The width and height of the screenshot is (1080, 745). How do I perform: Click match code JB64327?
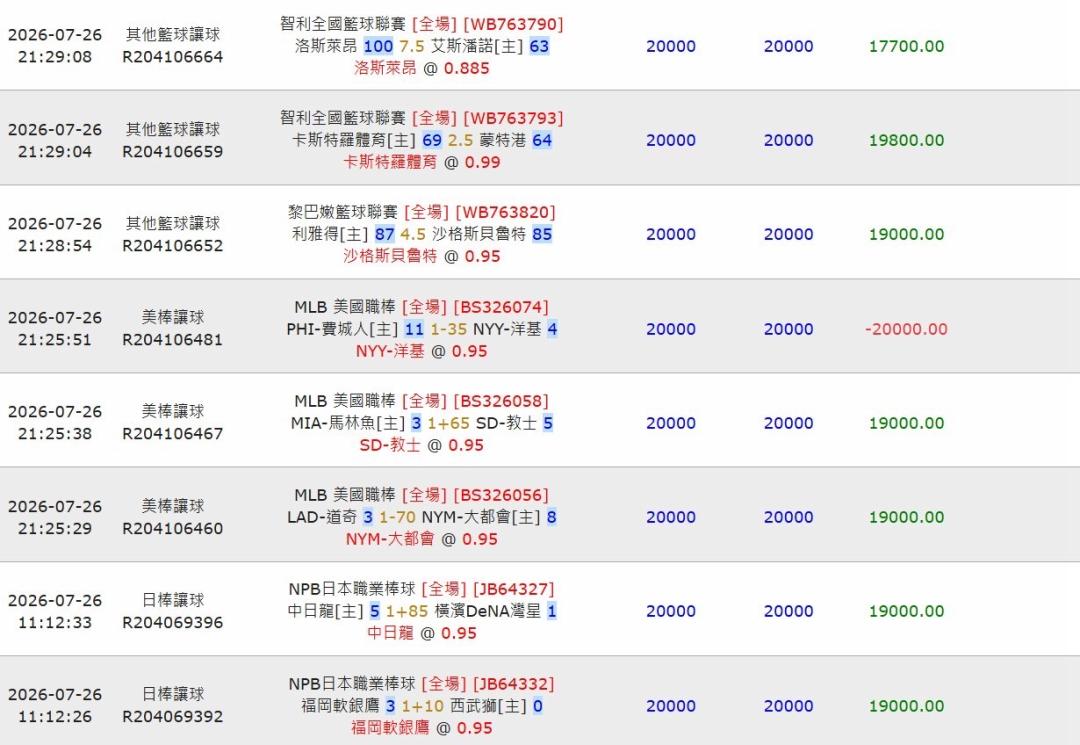pyautogui.click(x=514, y=589)
